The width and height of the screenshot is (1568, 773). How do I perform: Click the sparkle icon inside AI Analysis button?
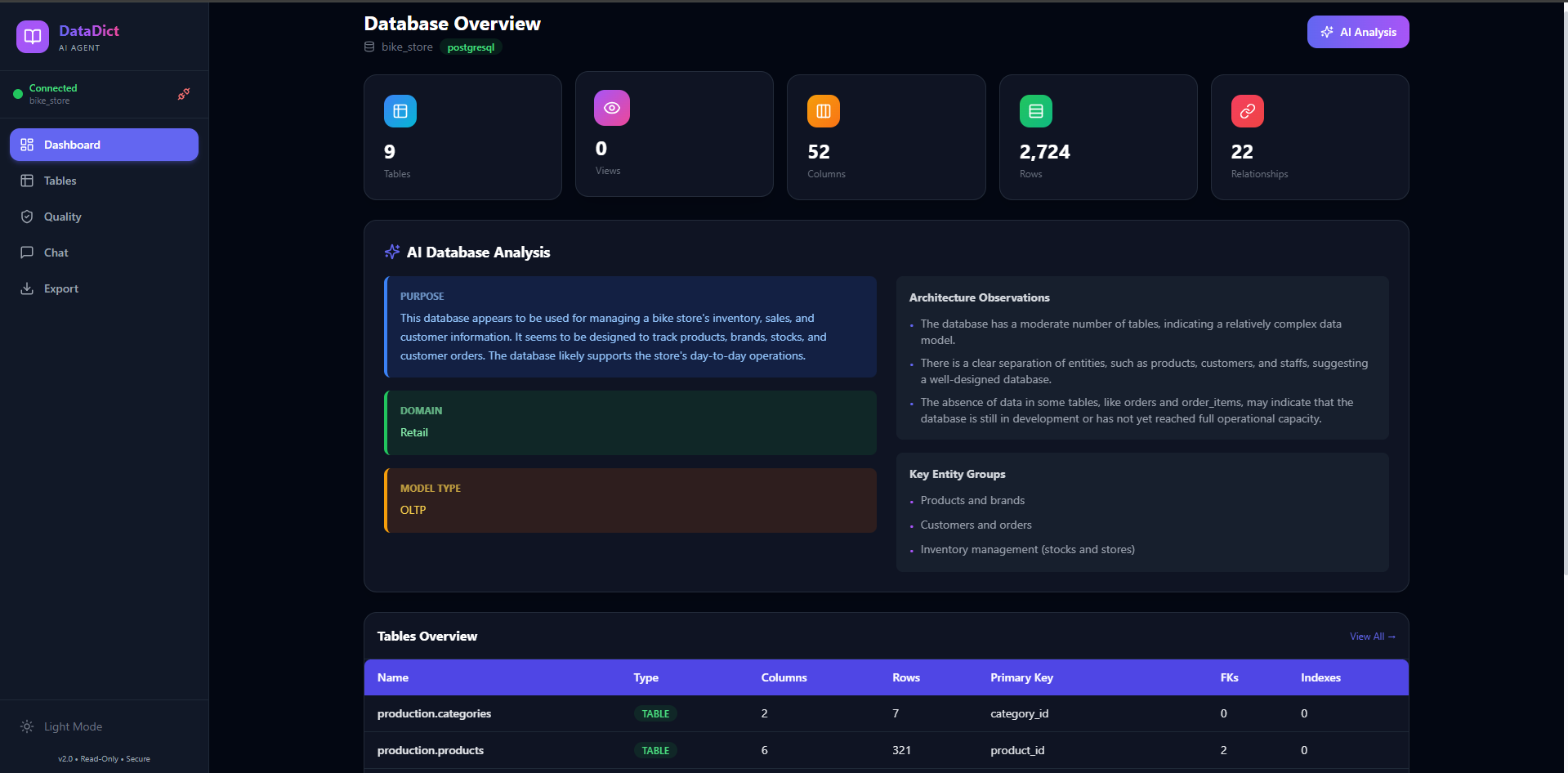coord(1327,32)
